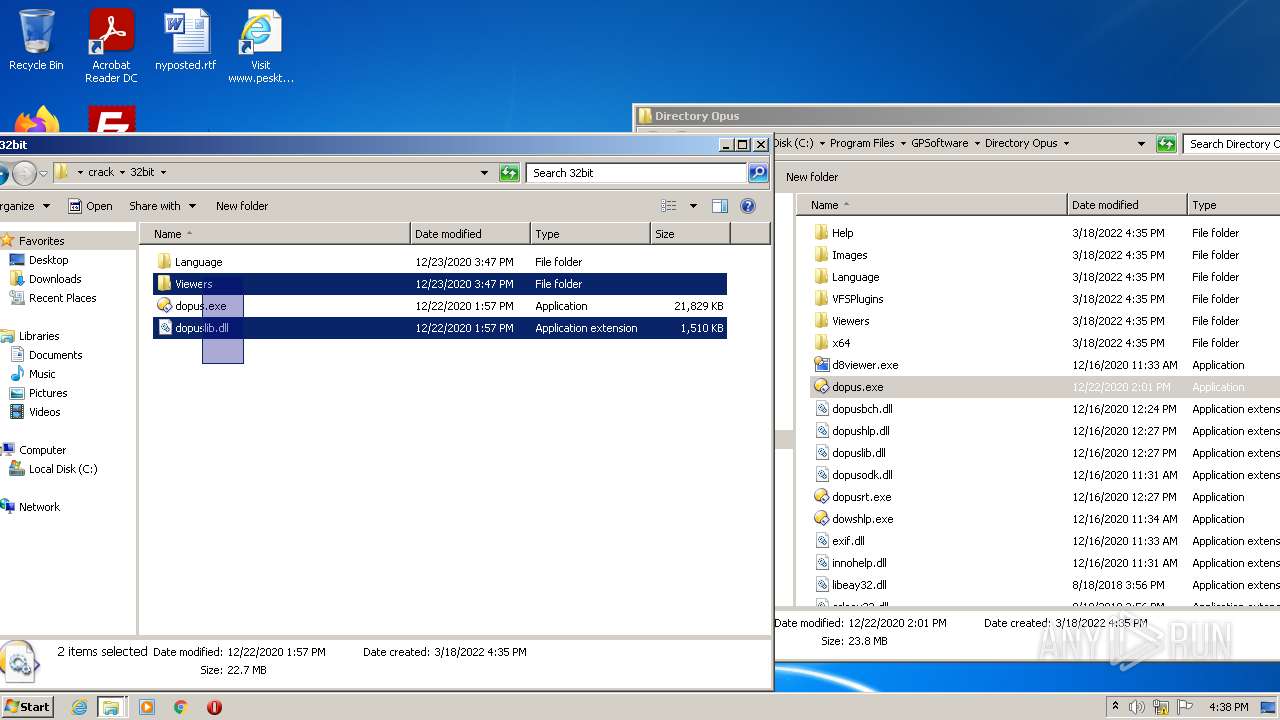Screen dimensions: 1280x720
Task: Click the search magnifier in 32bit window
Action: coord(758,173)
